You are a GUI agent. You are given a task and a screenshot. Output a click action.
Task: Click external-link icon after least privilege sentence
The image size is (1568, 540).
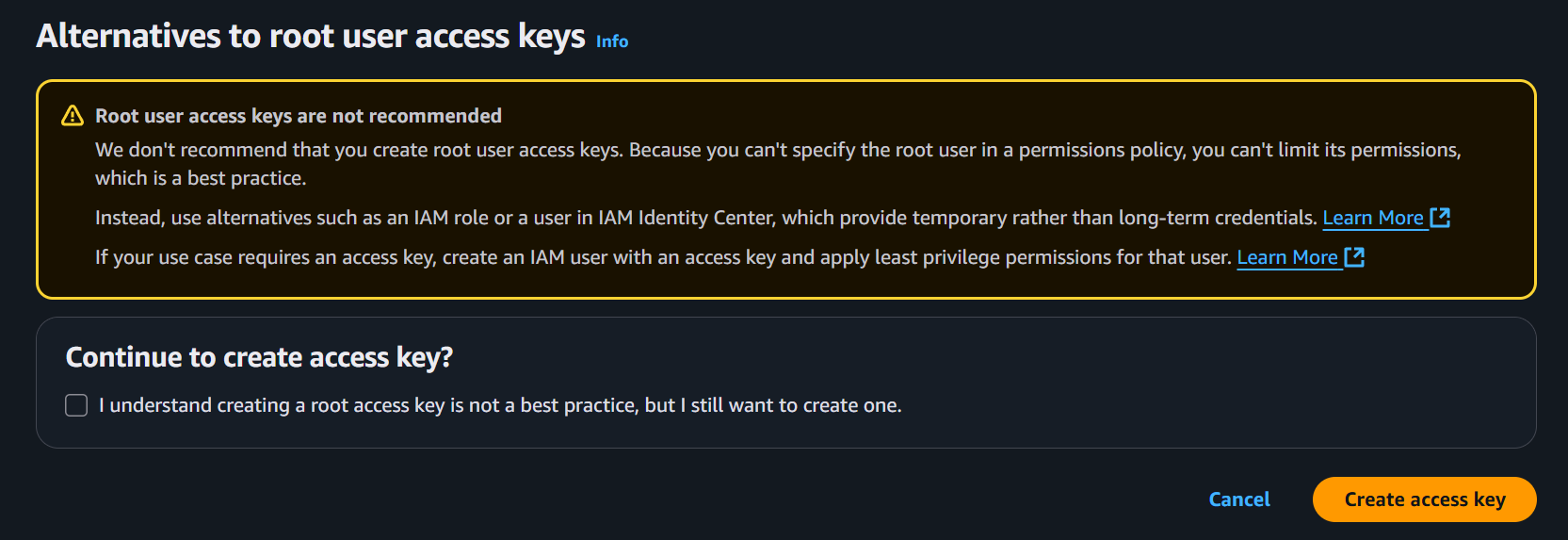click(x=1354, y=257)
